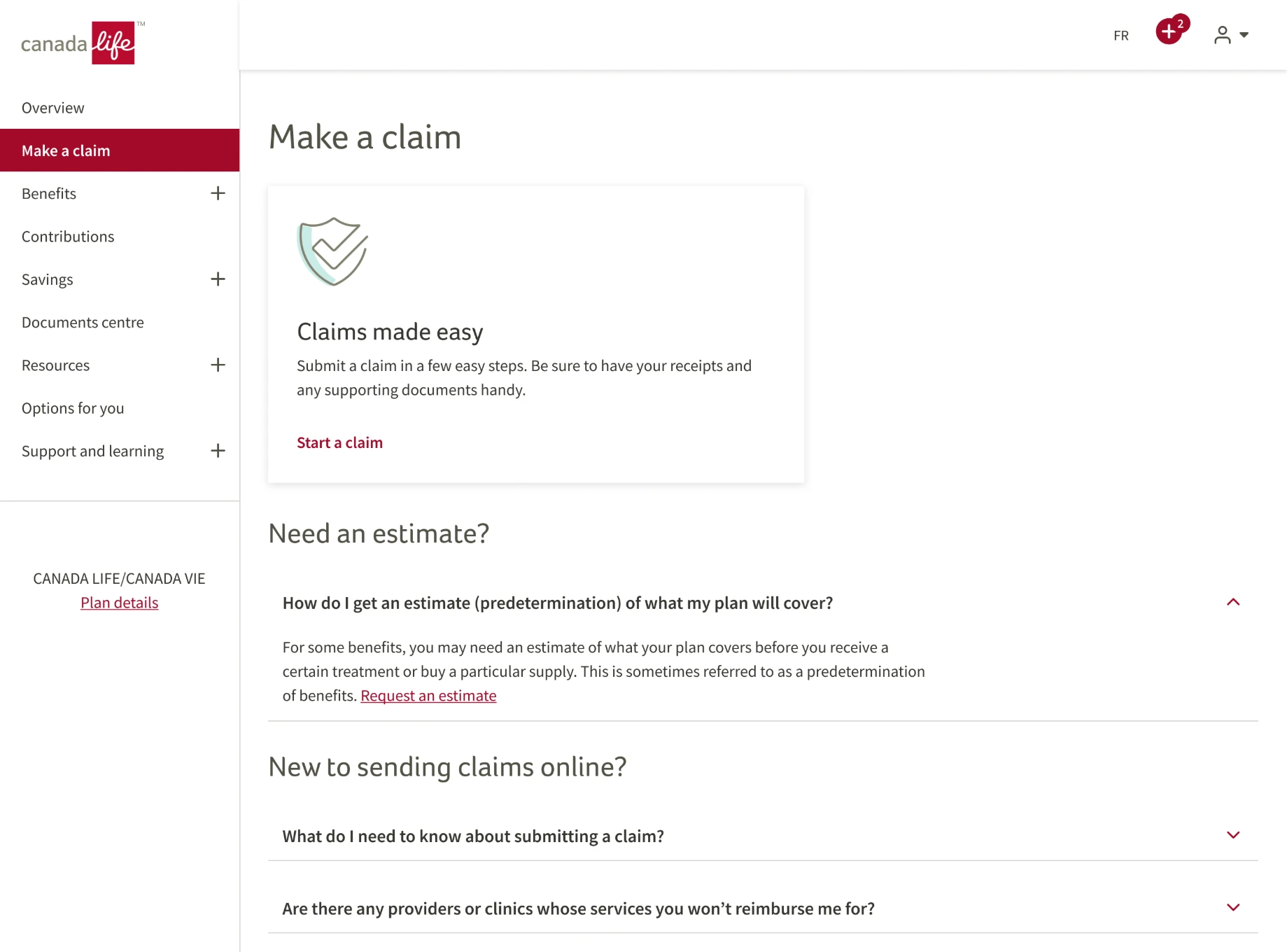Open the user profile account menu

click(x=1231, y=35)
